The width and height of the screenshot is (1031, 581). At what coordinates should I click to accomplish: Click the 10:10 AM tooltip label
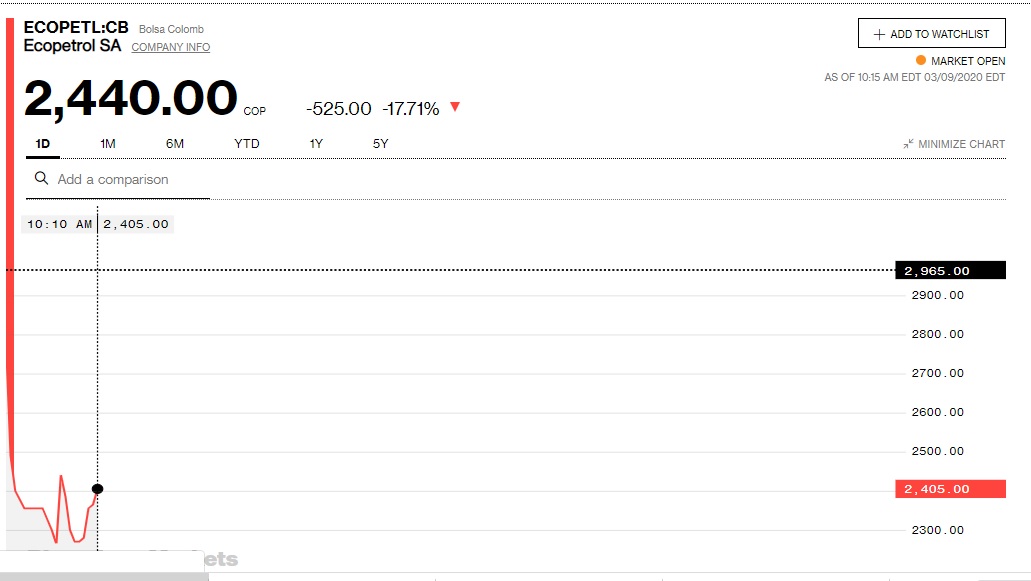tap(60, 224)
